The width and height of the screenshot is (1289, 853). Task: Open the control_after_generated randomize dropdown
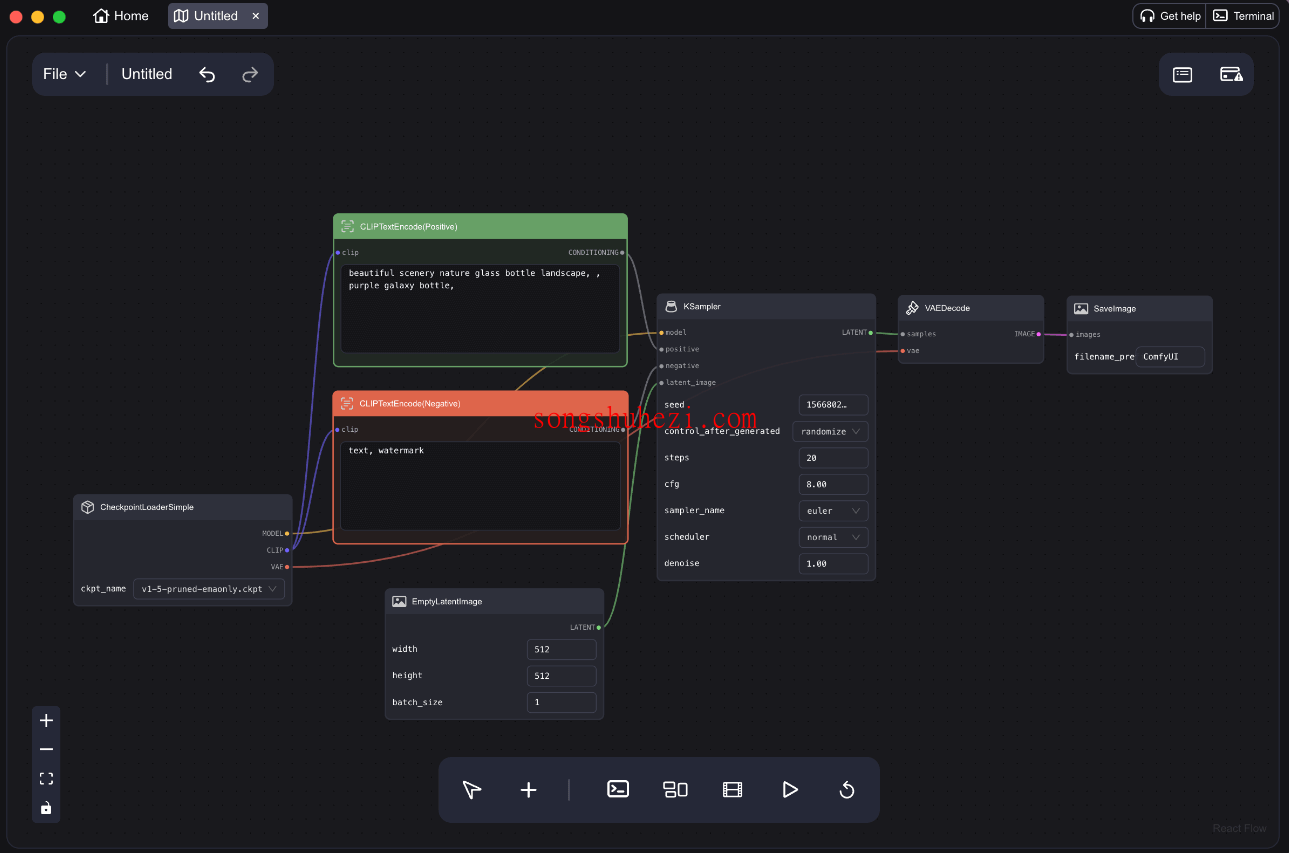pos(830,431)
